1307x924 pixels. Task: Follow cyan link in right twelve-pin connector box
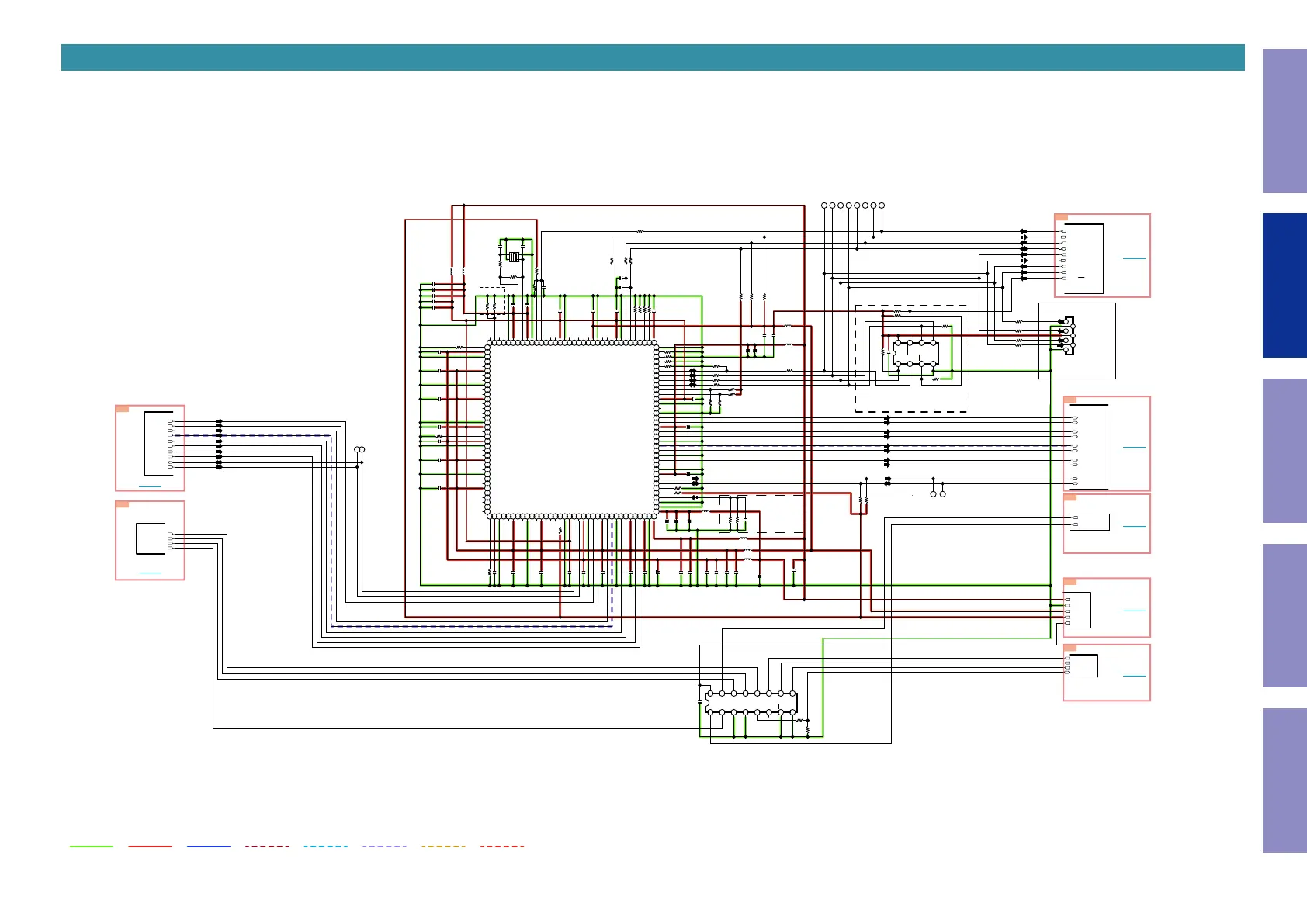(x=1134, y=447)
